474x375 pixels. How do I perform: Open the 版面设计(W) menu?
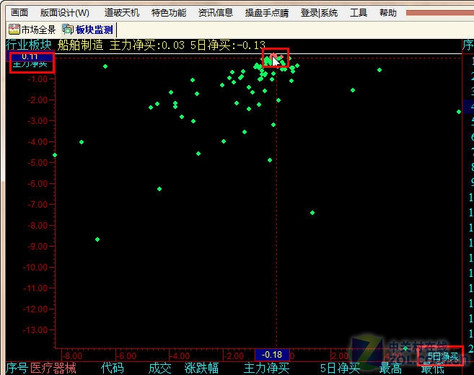65,13
